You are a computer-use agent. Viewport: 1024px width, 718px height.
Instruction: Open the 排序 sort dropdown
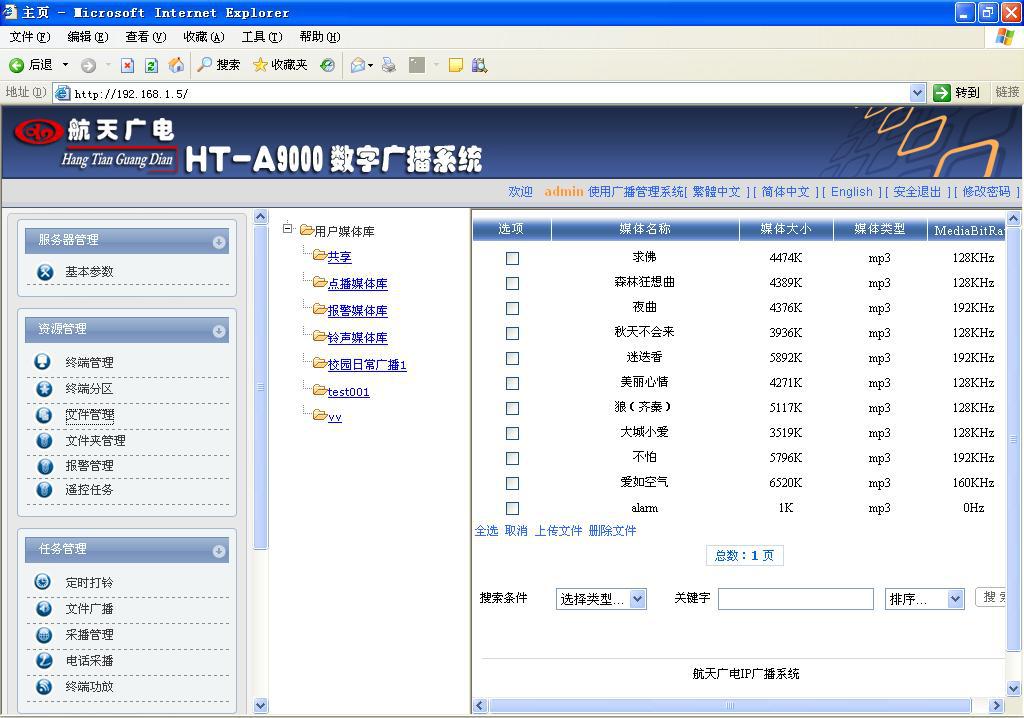[924, 599]
